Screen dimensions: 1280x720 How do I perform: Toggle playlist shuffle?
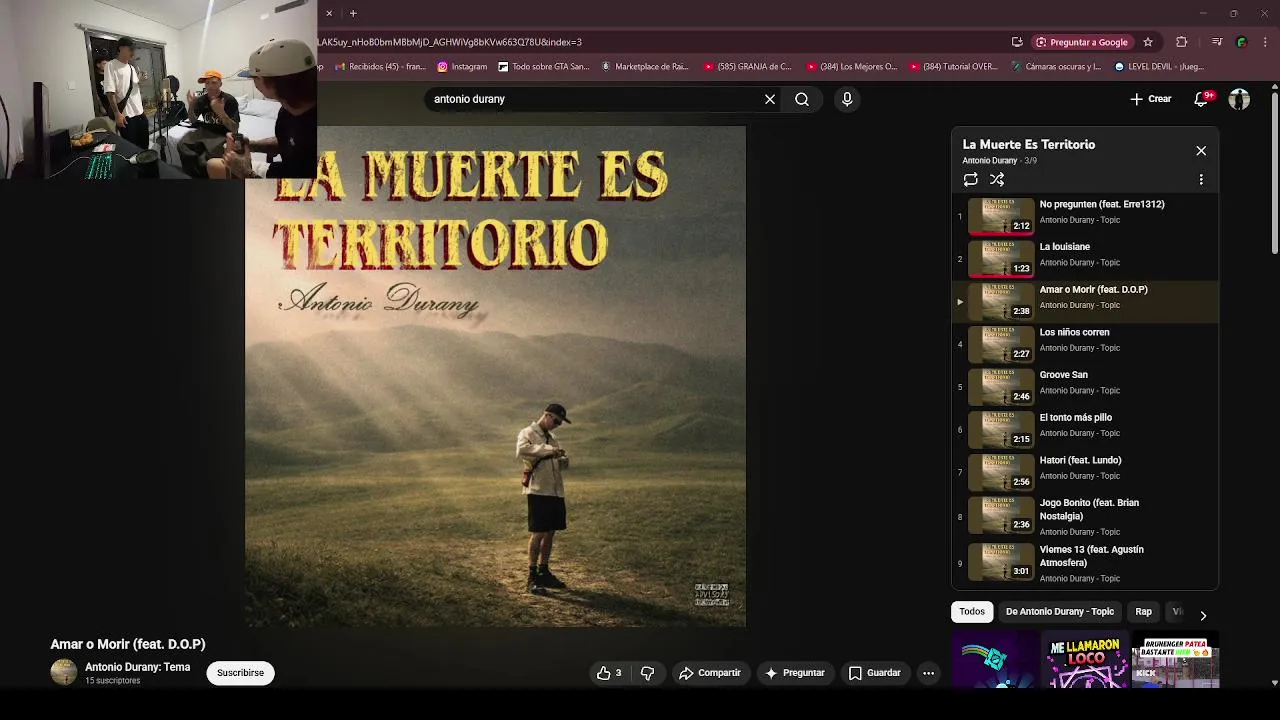pyautogui.click(x=997, y=180)
